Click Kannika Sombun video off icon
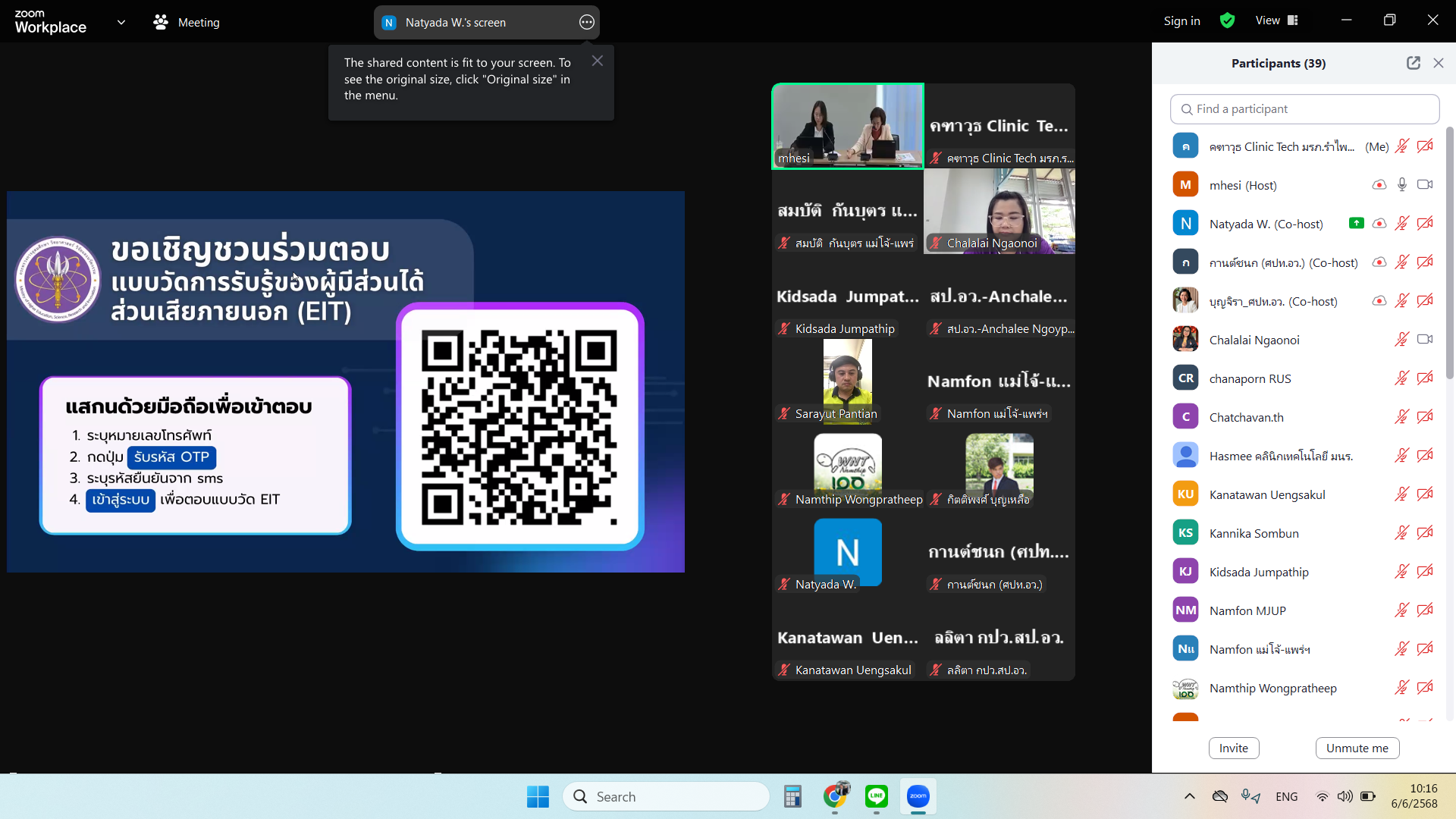The width and height of the screenshot is (1456, 819). [x=1425, y=532]
